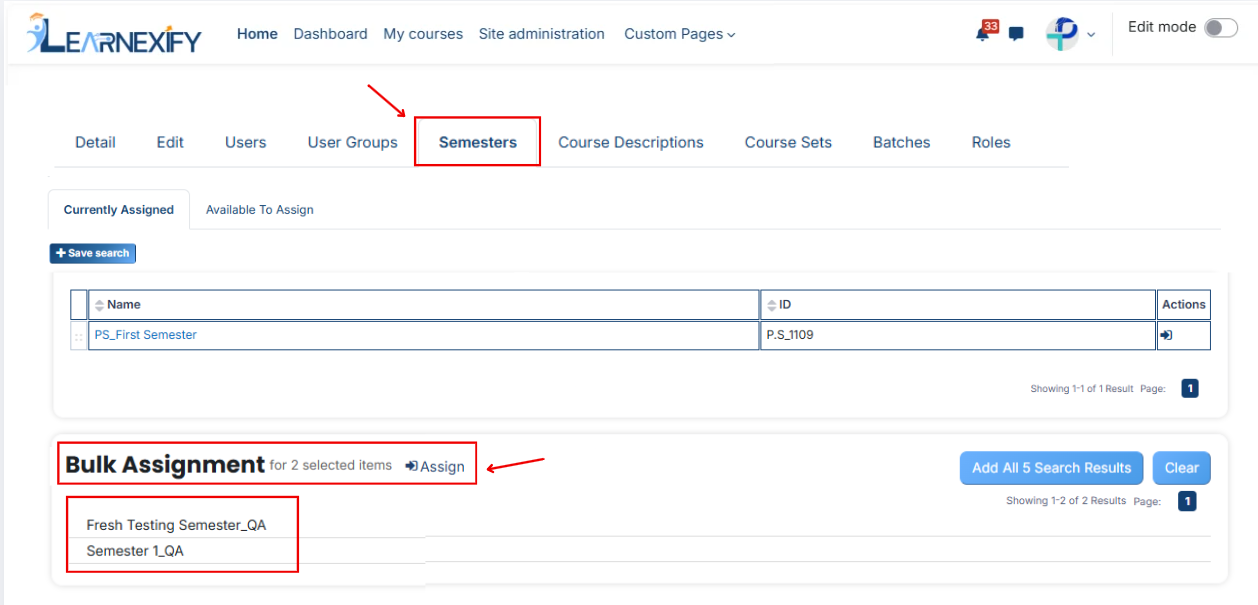Open the Course Sets tab
1258x605 pixels.
[788, 142]
